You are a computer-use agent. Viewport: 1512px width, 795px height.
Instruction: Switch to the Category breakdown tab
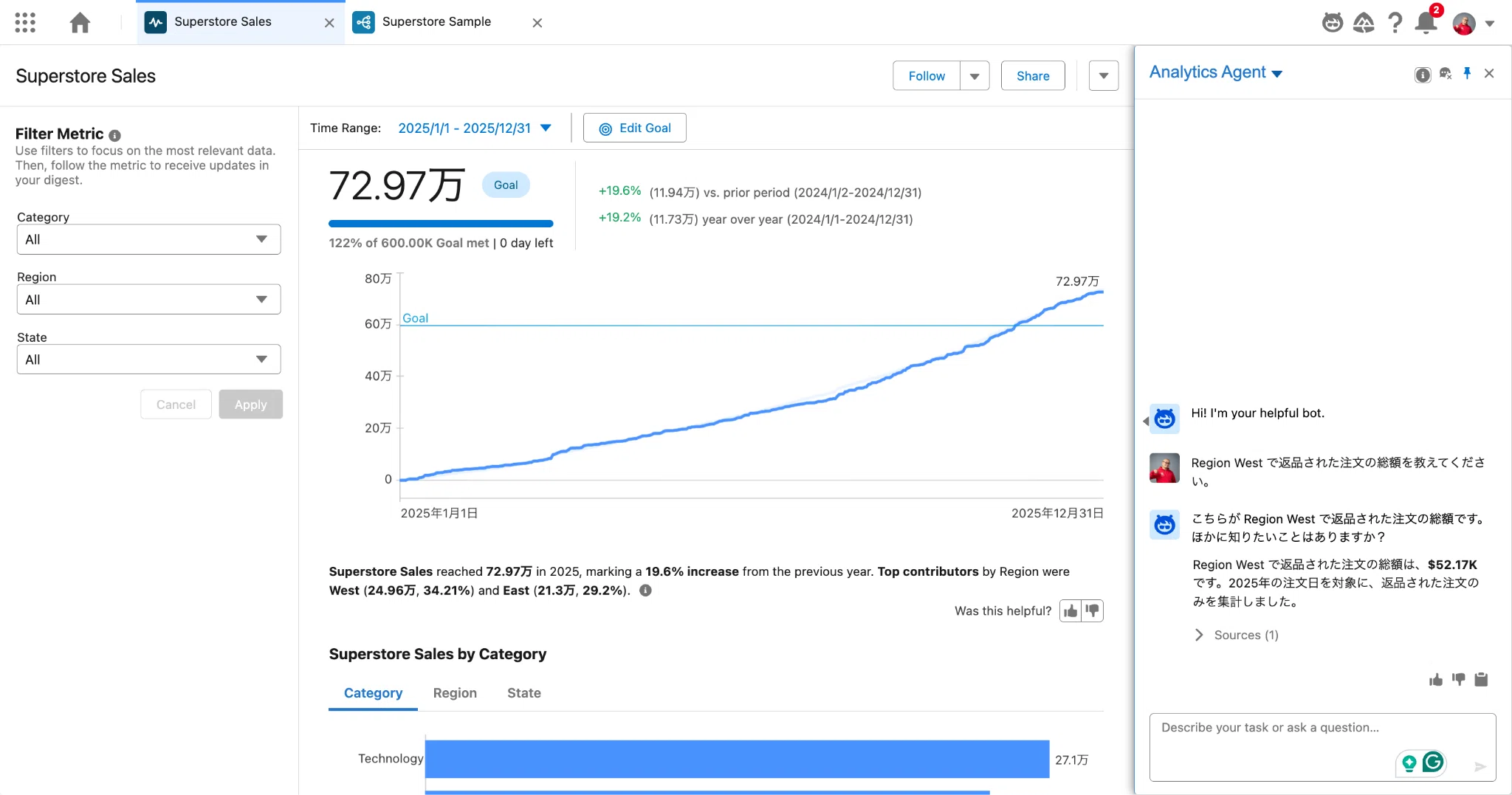373,693
